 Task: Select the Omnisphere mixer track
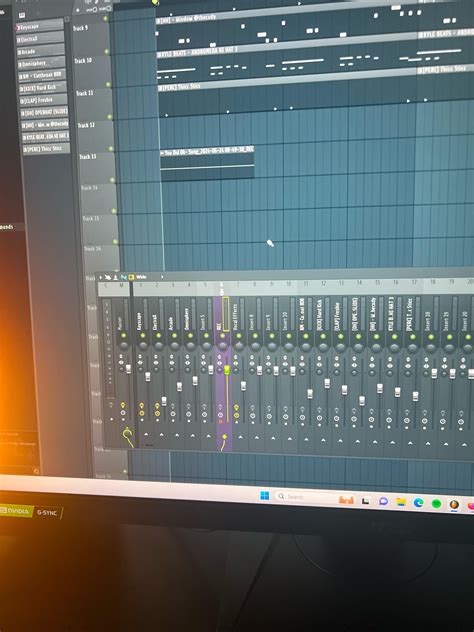[187, 319]
